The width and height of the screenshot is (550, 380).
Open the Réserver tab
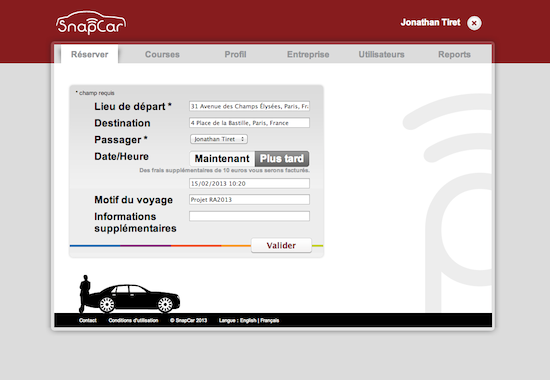click(89, 54)
